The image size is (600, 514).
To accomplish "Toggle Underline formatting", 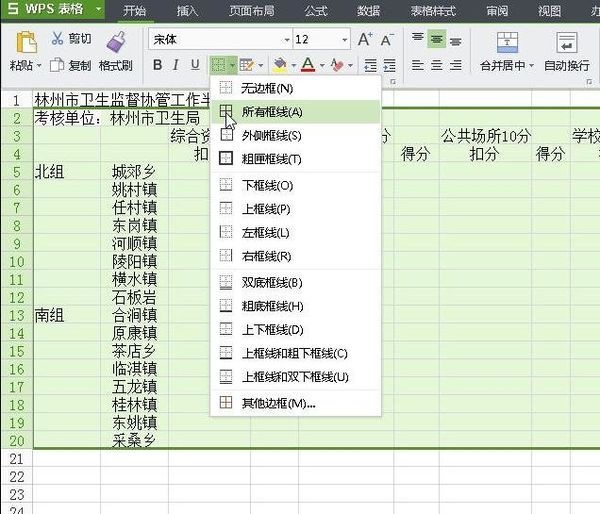I will tap(195, 65).
